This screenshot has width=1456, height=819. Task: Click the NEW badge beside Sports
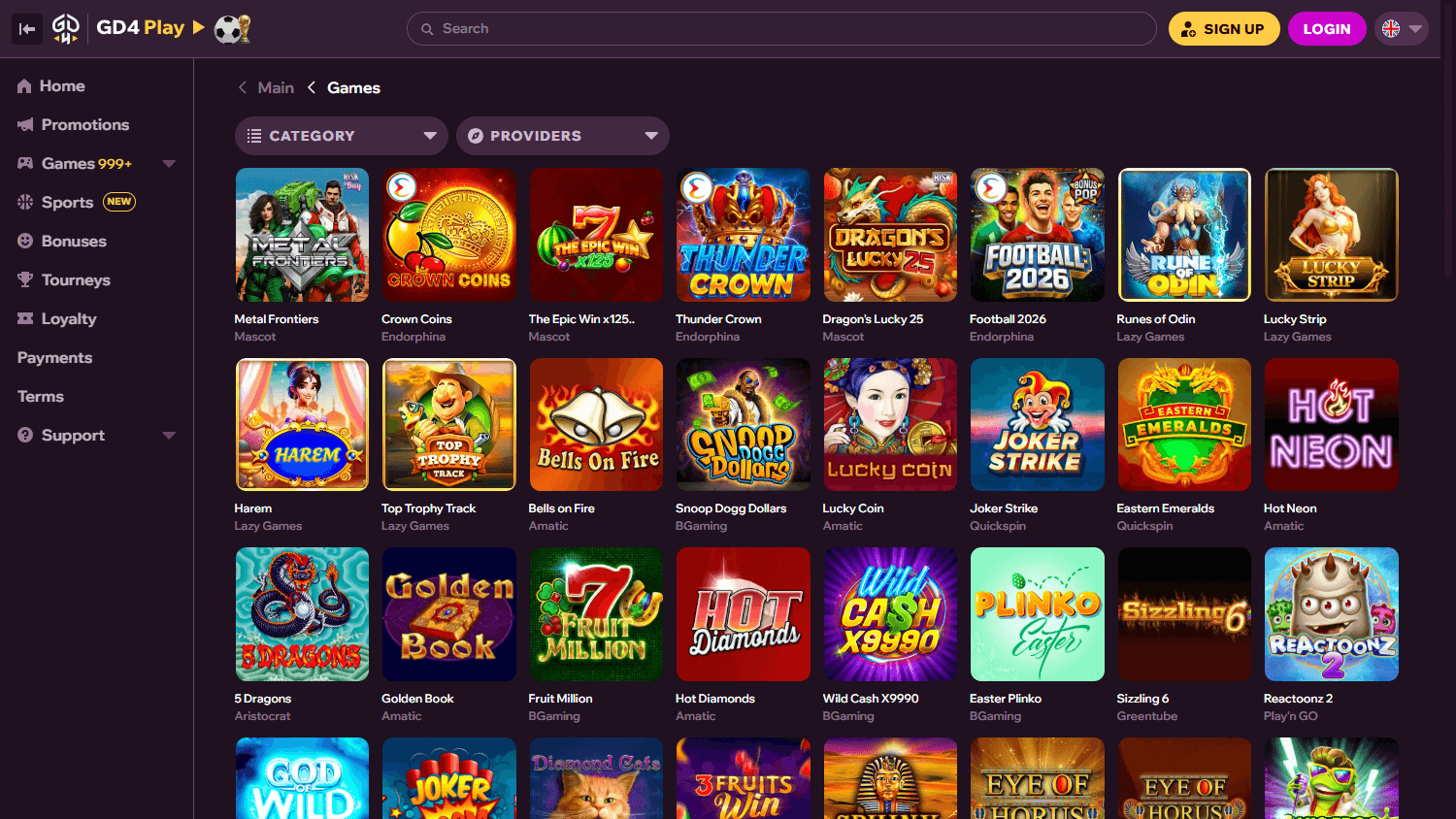[119, 202]
